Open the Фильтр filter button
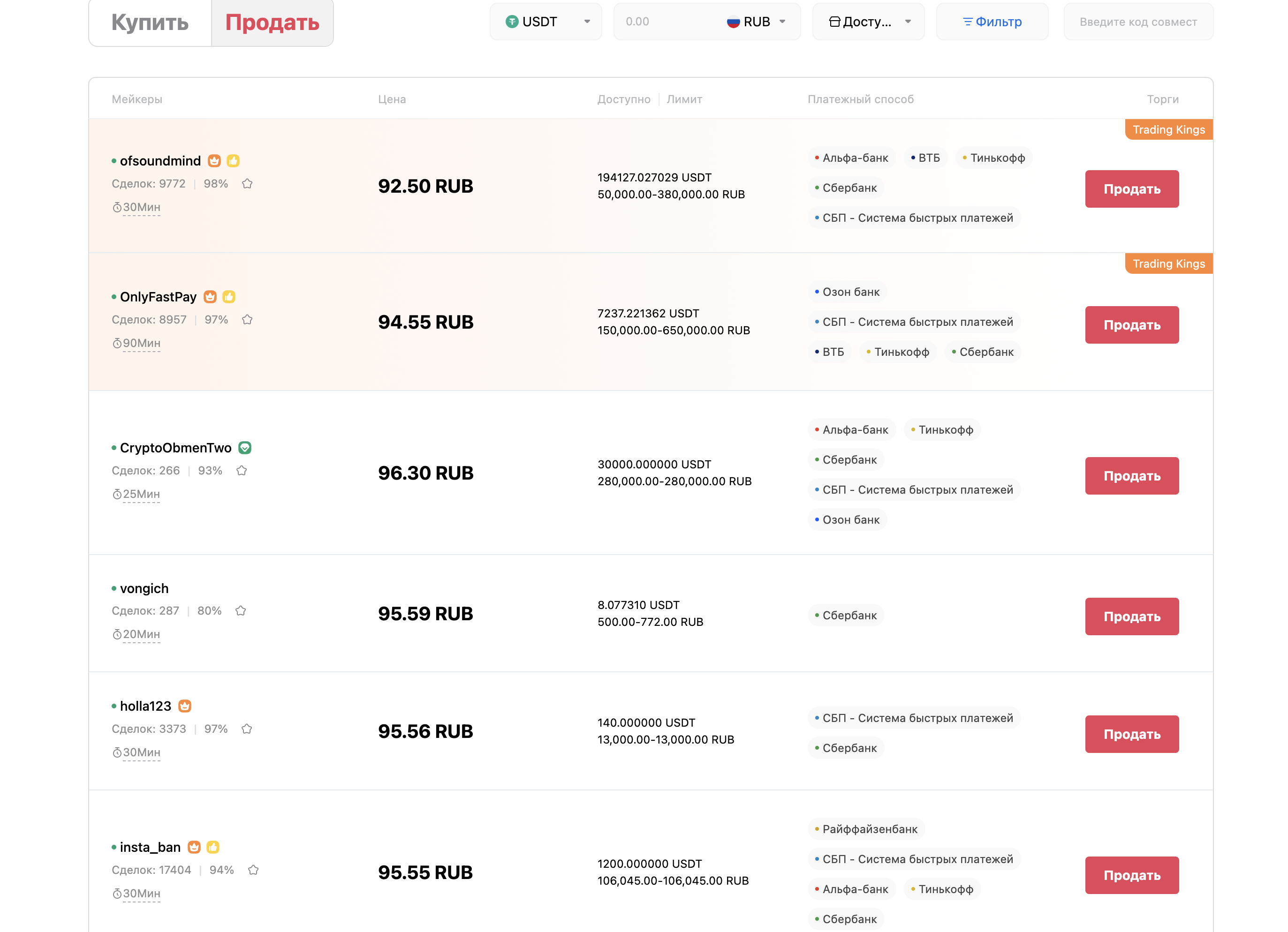 point(992,22)
